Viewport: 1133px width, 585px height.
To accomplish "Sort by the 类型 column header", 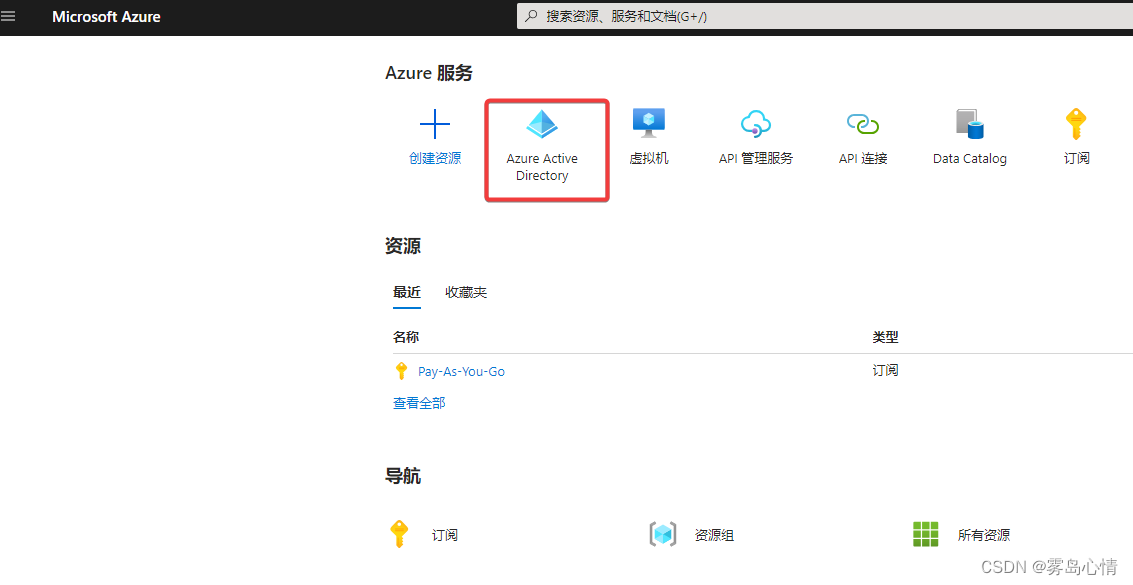I will [885, 337].
